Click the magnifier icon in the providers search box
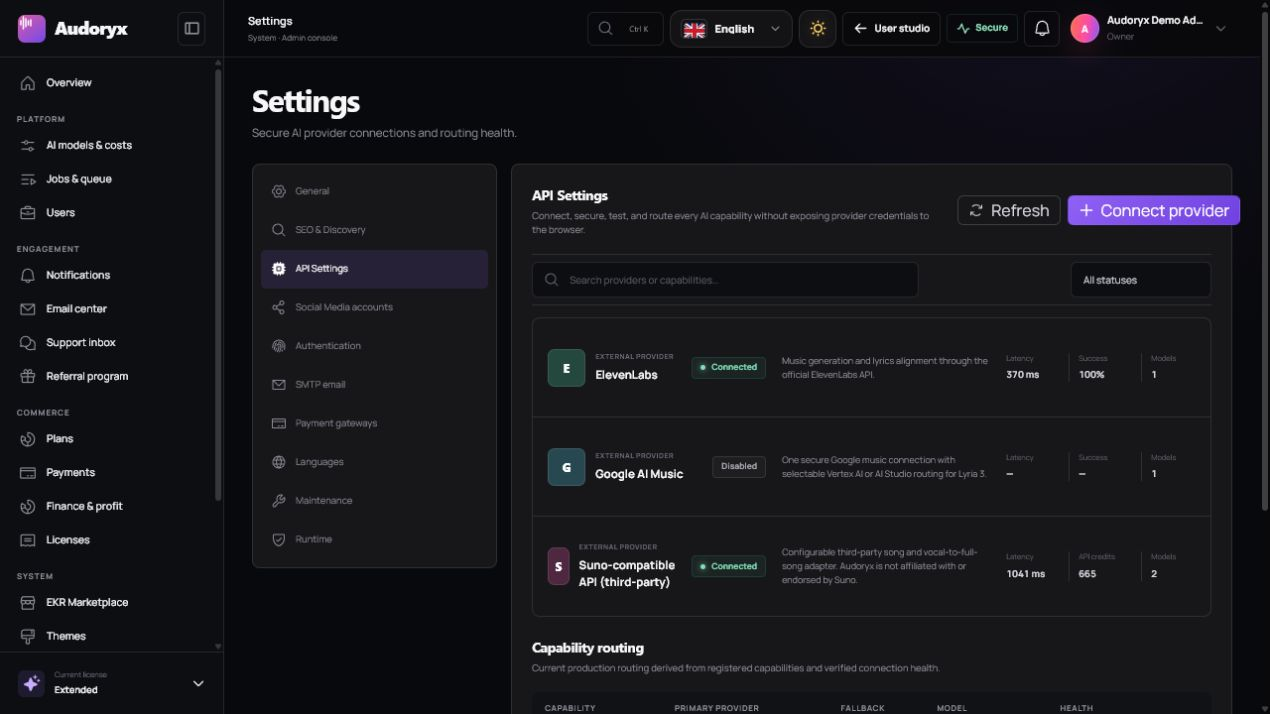The width and height of the screenshot is (1270, 714). [551, 280]
